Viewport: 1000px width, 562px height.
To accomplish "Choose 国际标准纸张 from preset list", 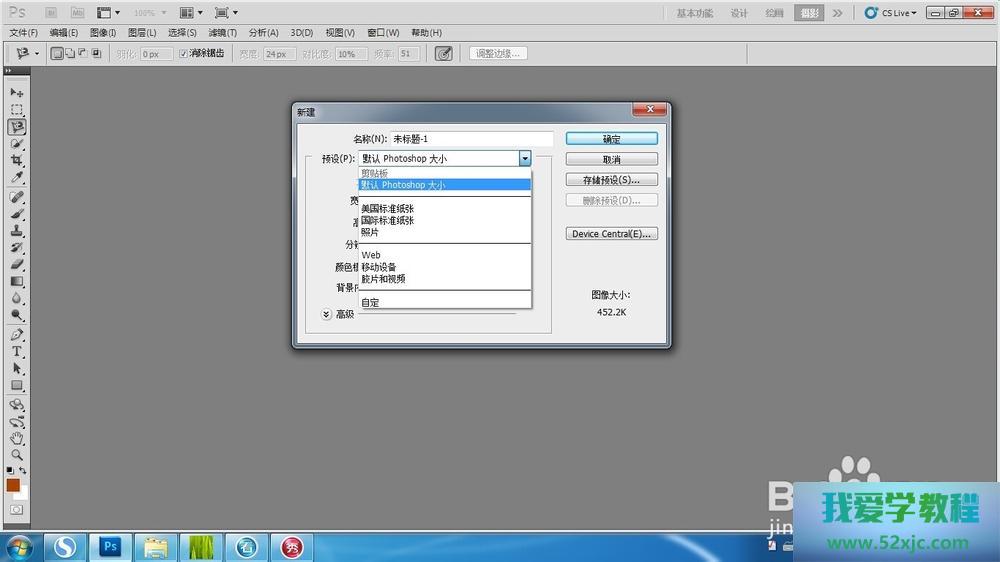I will 387,220.
